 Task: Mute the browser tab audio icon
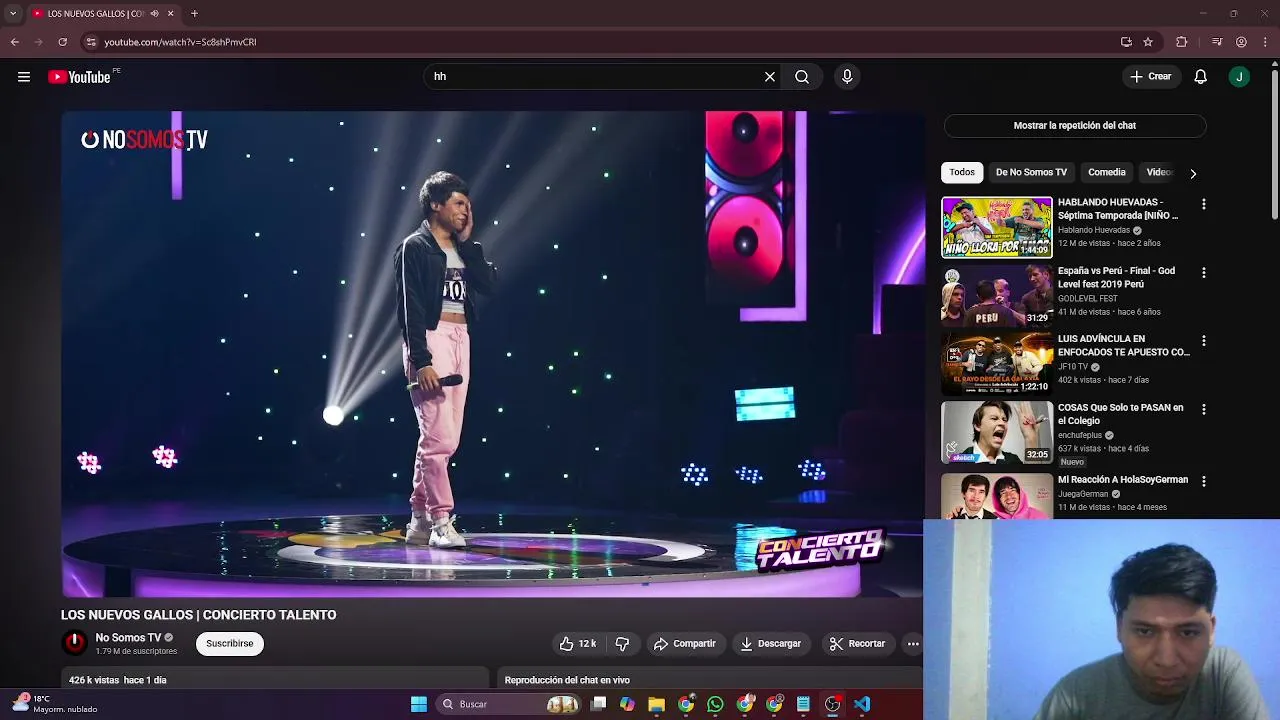click(x=154, y=14)
